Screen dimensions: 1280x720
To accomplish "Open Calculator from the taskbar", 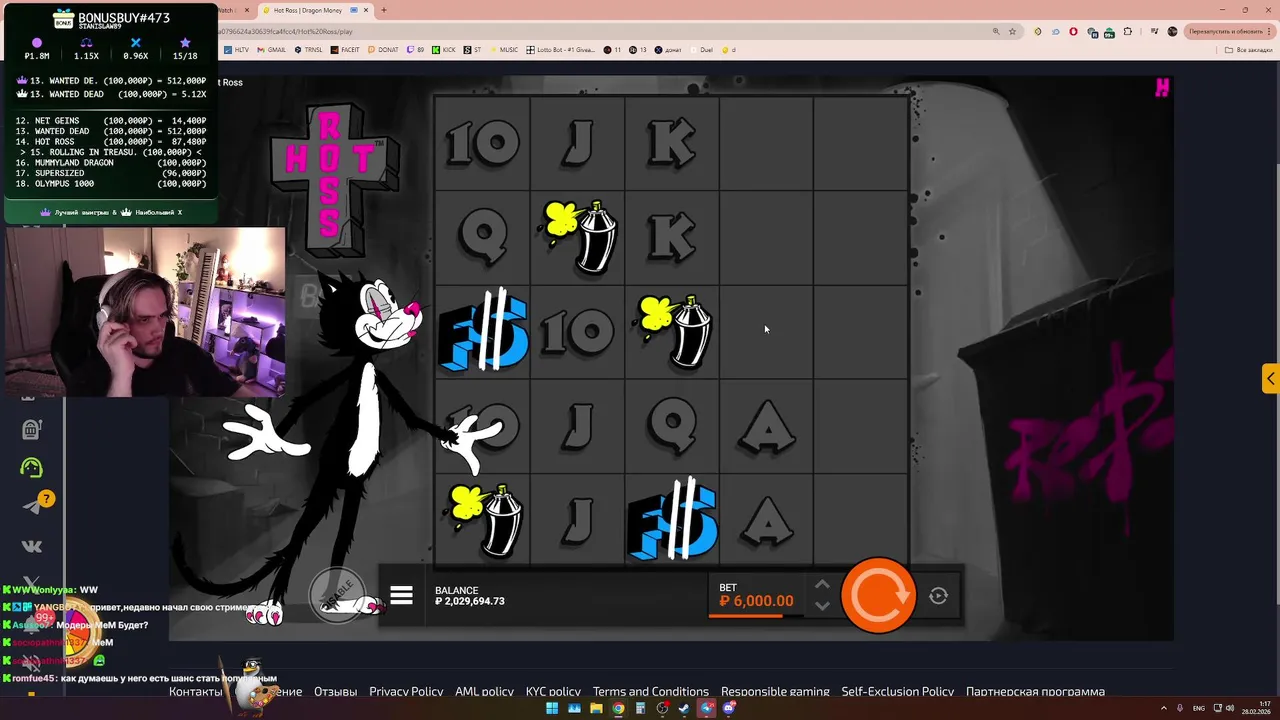I will click(x=640, y=708).
